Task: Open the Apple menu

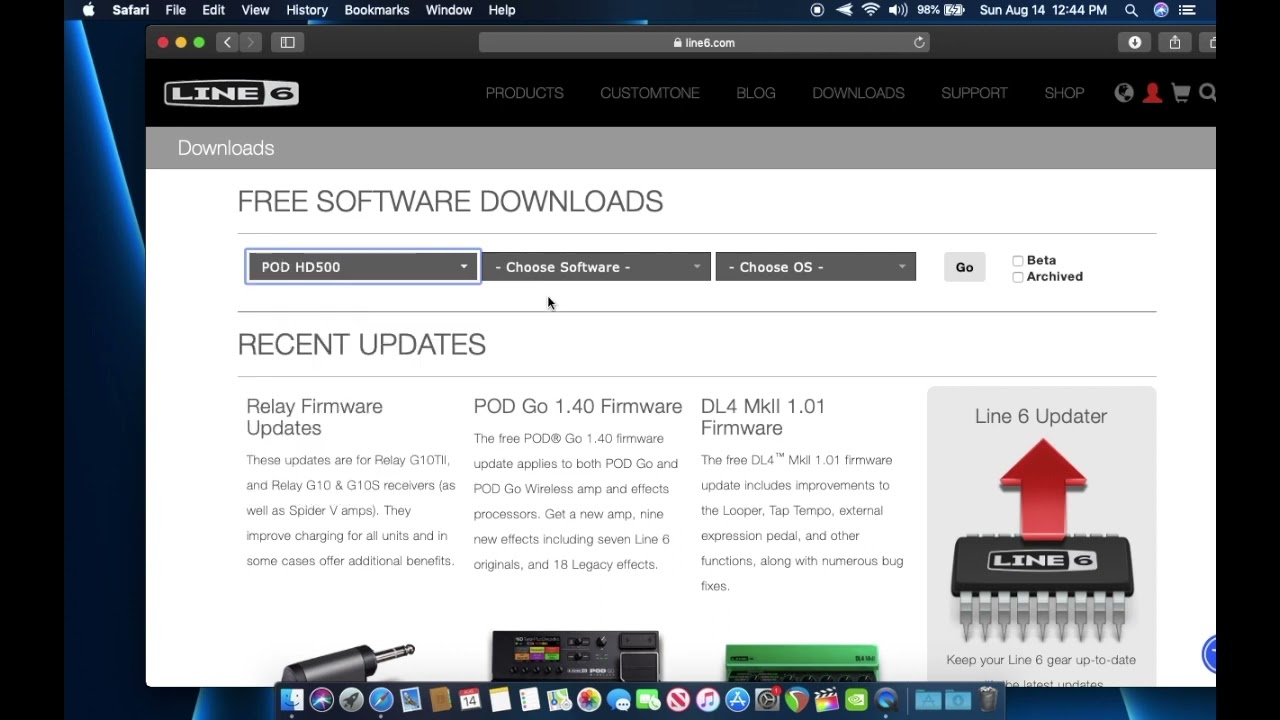Action: click(88, 10)
